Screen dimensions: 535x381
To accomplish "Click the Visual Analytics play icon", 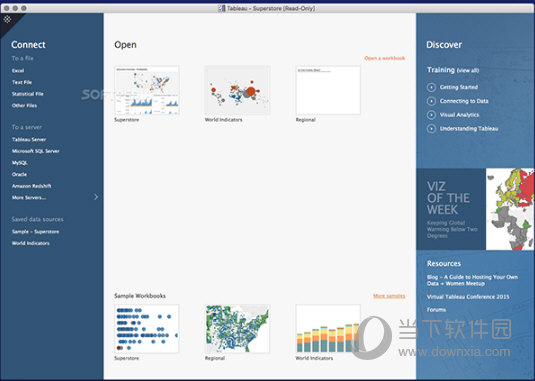I will (431, 115).
